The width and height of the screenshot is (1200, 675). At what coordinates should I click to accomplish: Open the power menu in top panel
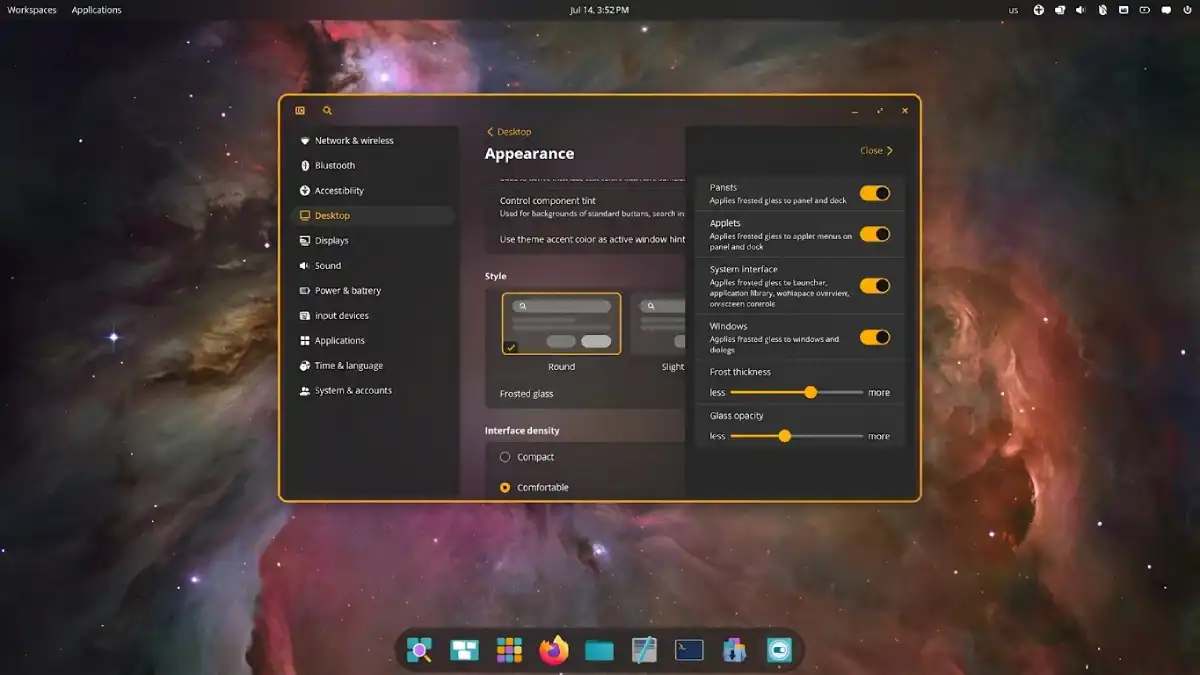(x=1186, y=10)
